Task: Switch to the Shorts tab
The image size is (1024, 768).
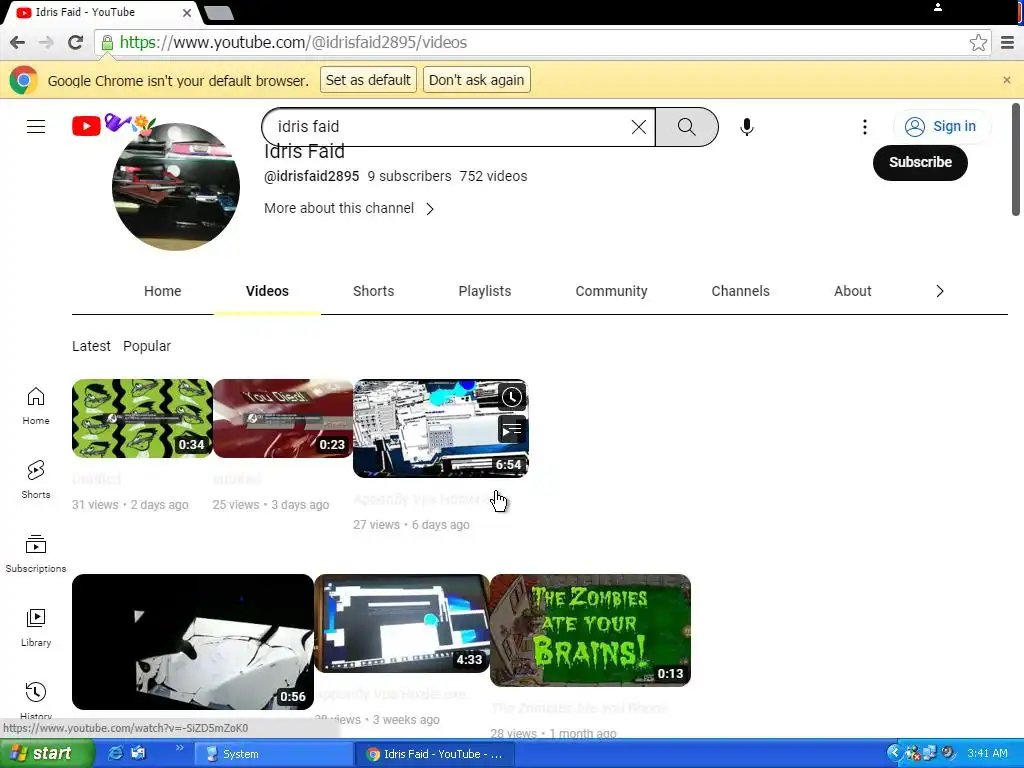Action: pos(374,291)
